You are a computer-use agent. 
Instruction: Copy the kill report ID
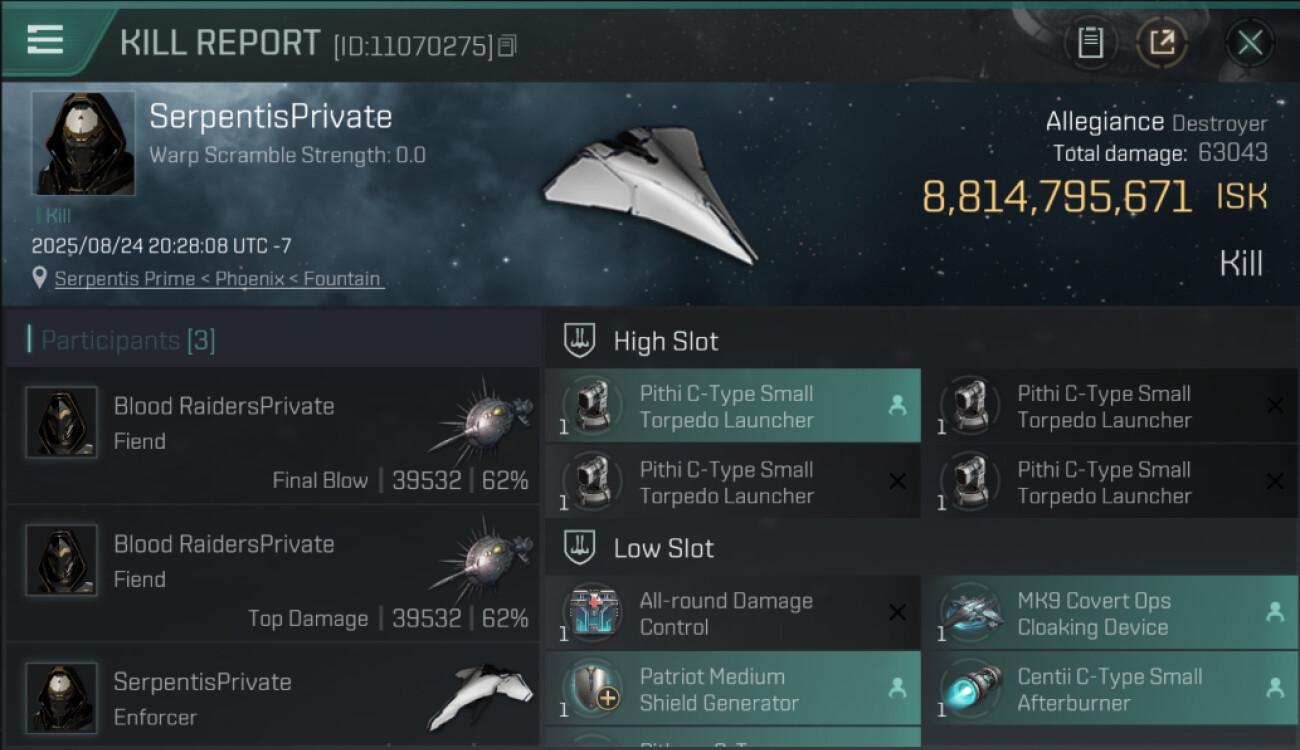pos(507,45)
